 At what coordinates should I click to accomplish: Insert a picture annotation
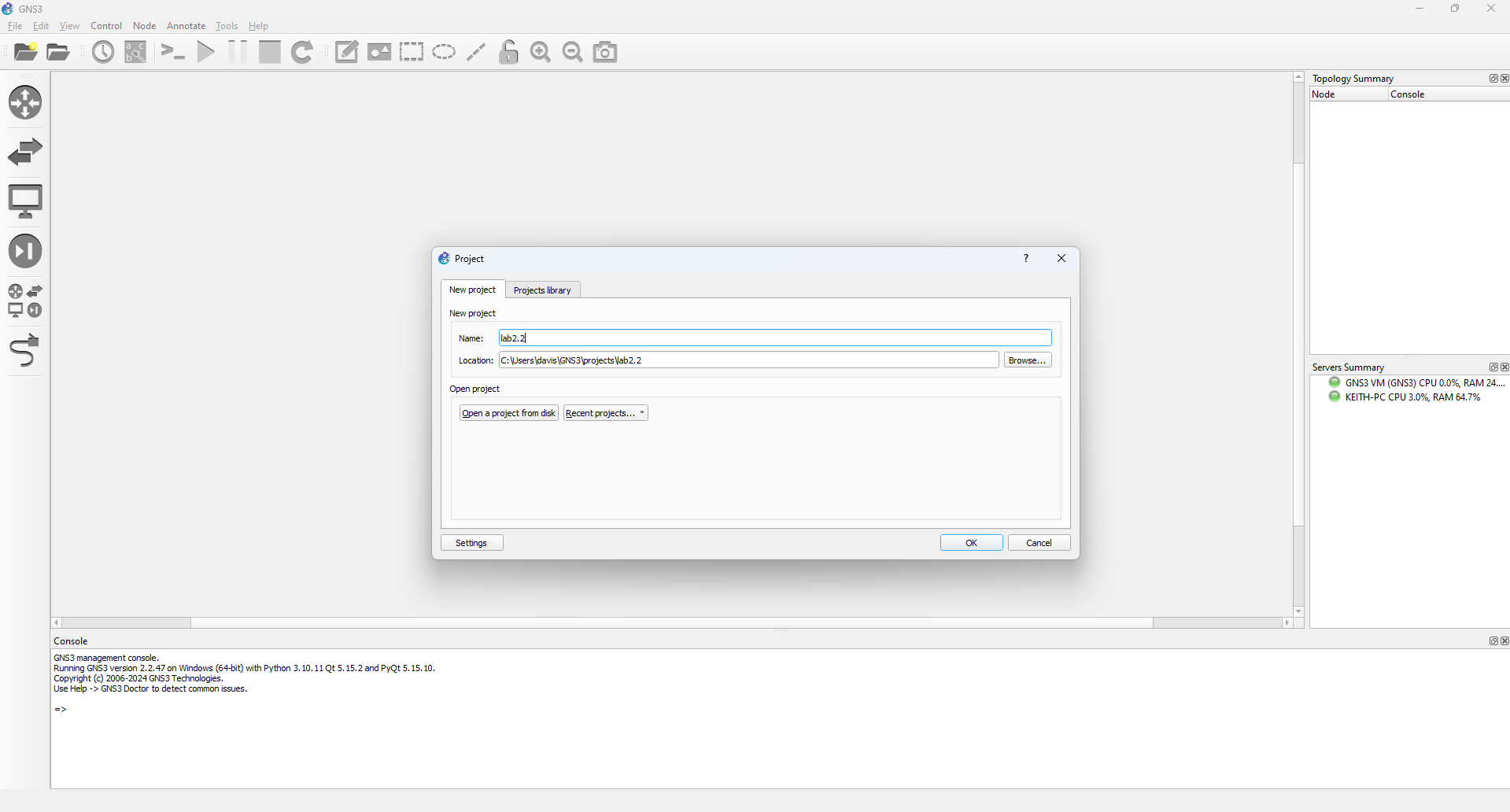click(x=379, y=52)
